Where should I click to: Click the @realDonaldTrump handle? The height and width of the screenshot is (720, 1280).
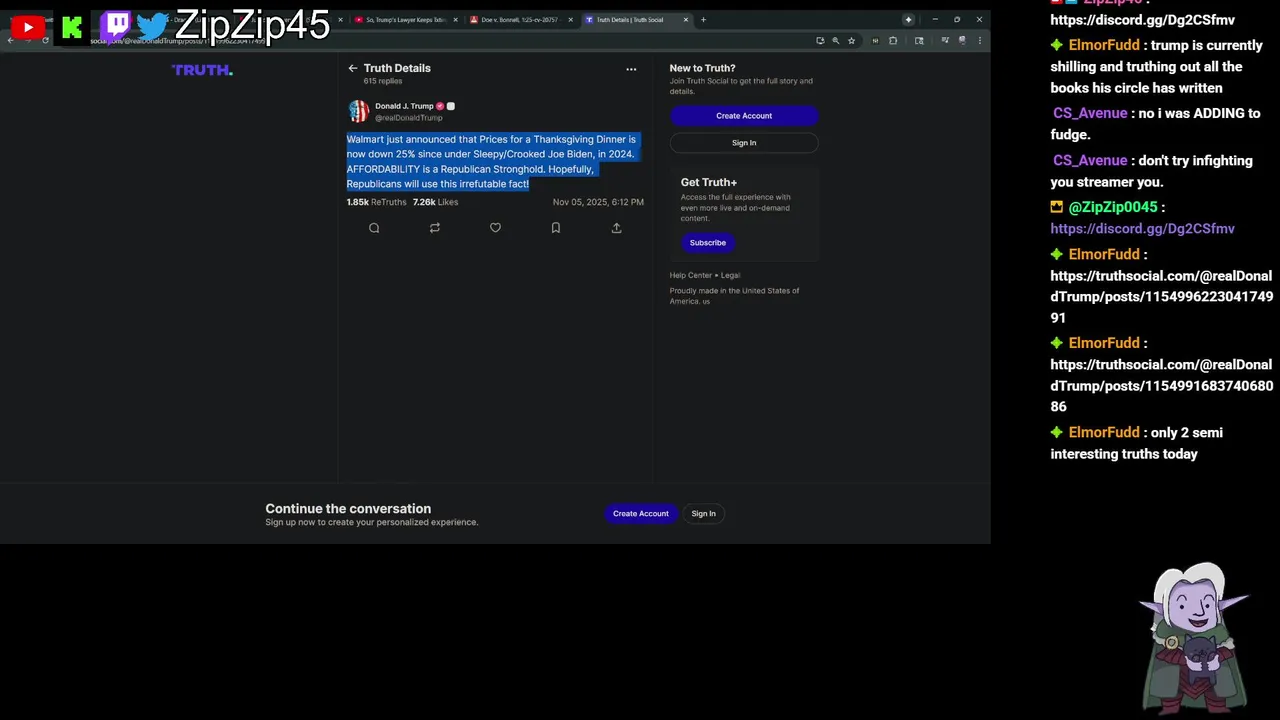tap(408, 118)
